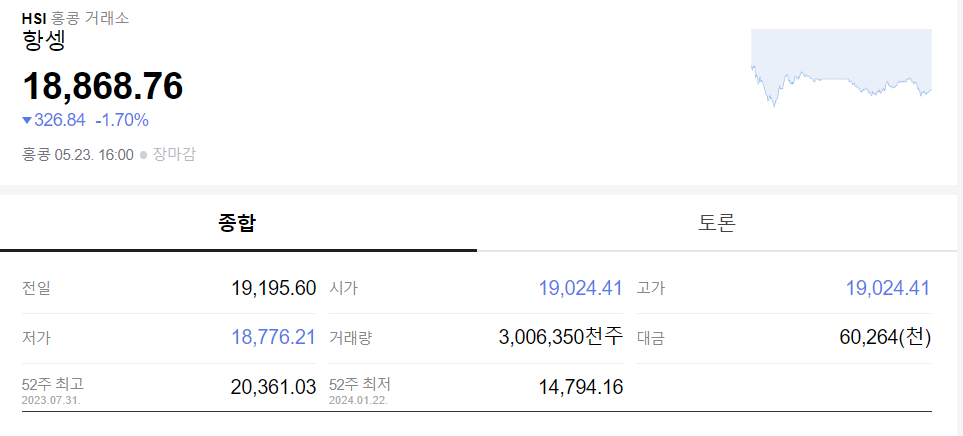This screenshot has height=436, width=963.
Task: Click the 52주 최고 value 20,361.03
Action: pos(274,387)
